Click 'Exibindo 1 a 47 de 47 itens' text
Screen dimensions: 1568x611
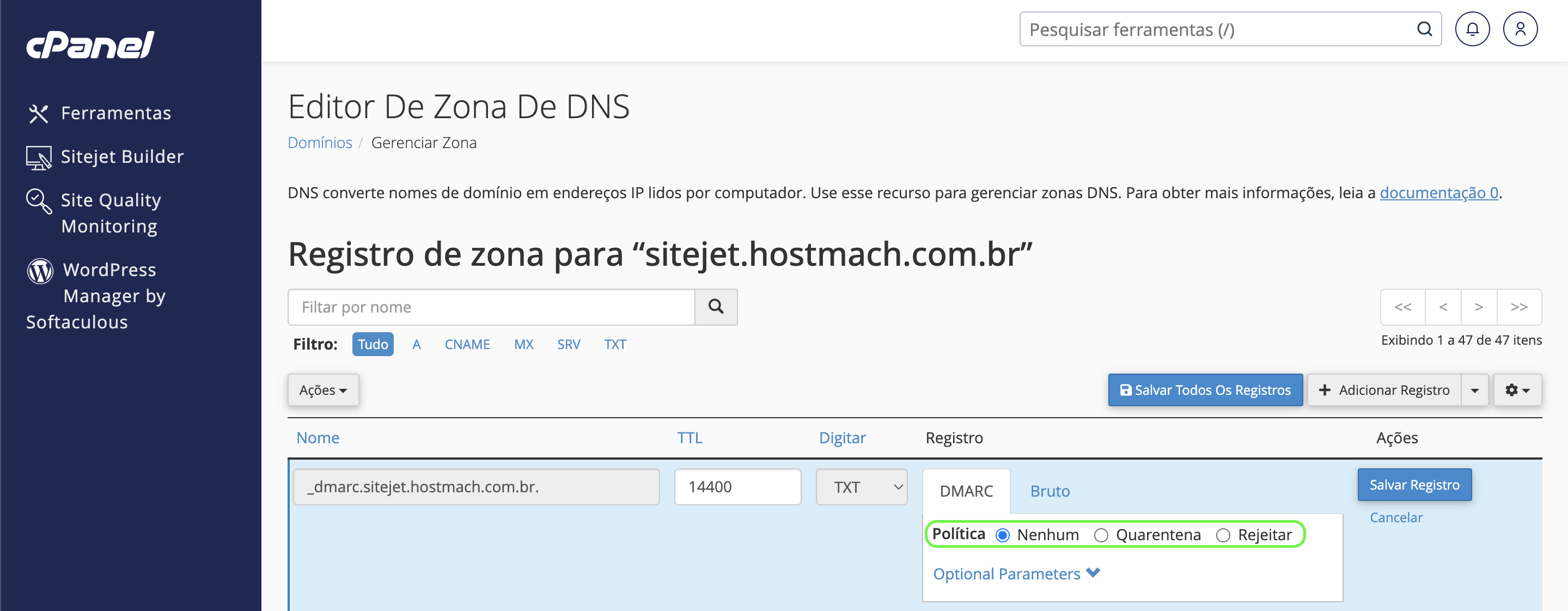(x=1461, y=340)
